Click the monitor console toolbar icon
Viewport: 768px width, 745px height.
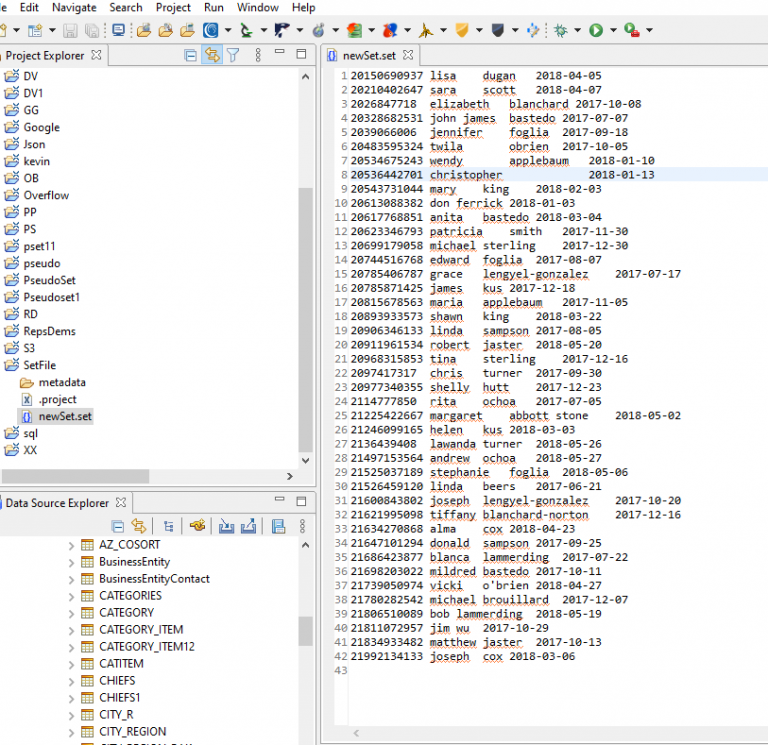tap(118, 30)
